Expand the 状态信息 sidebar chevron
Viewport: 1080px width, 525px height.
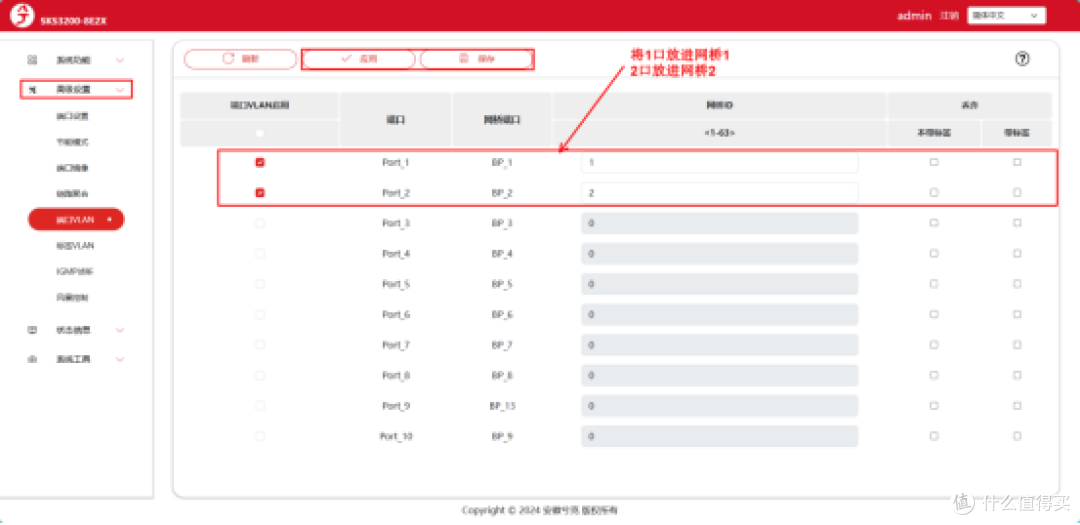click(120, 330)
